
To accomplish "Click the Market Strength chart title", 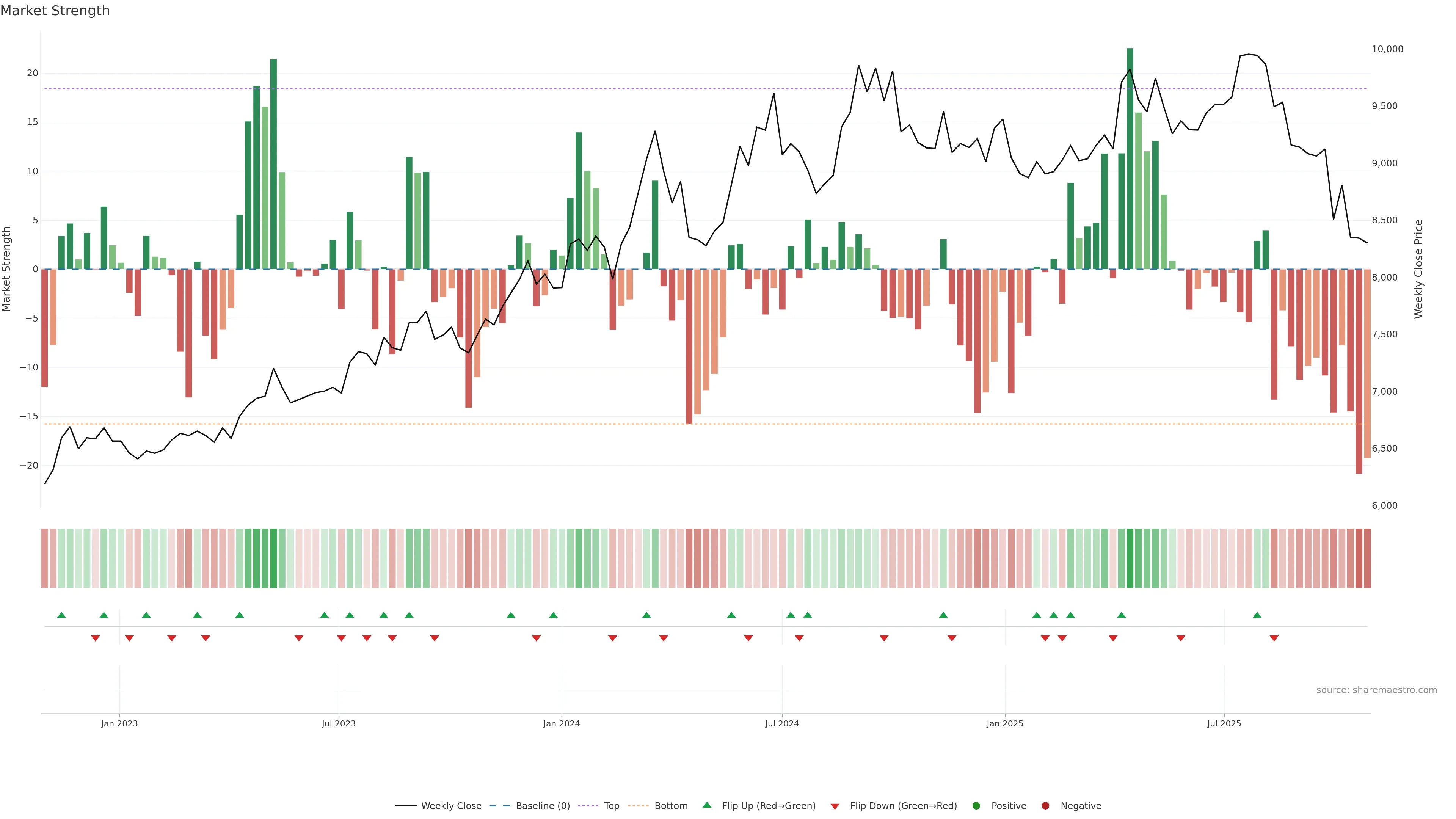I will pyautogui.click(x=55, y=11).
